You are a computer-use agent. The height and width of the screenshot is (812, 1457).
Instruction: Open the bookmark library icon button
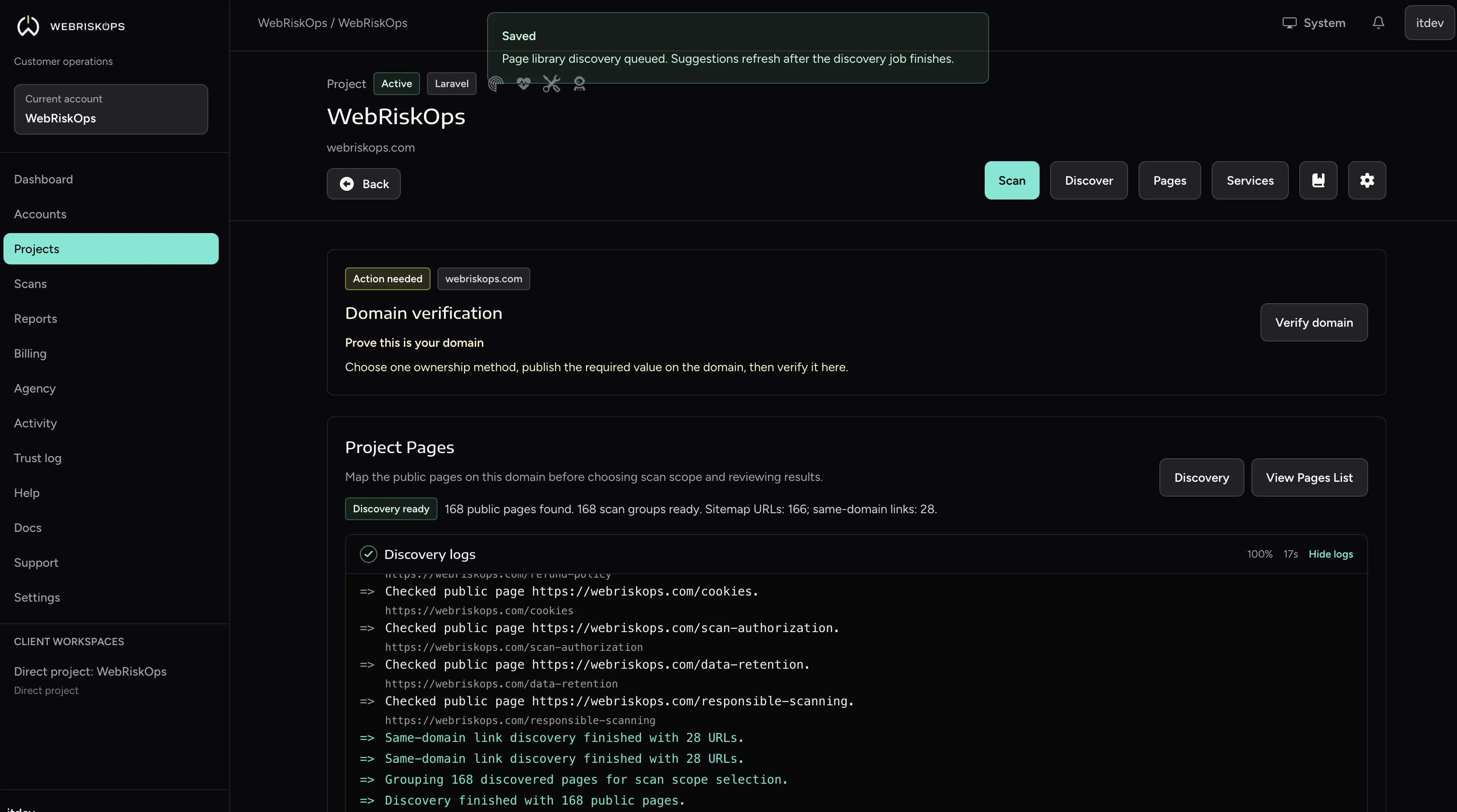1318,180
